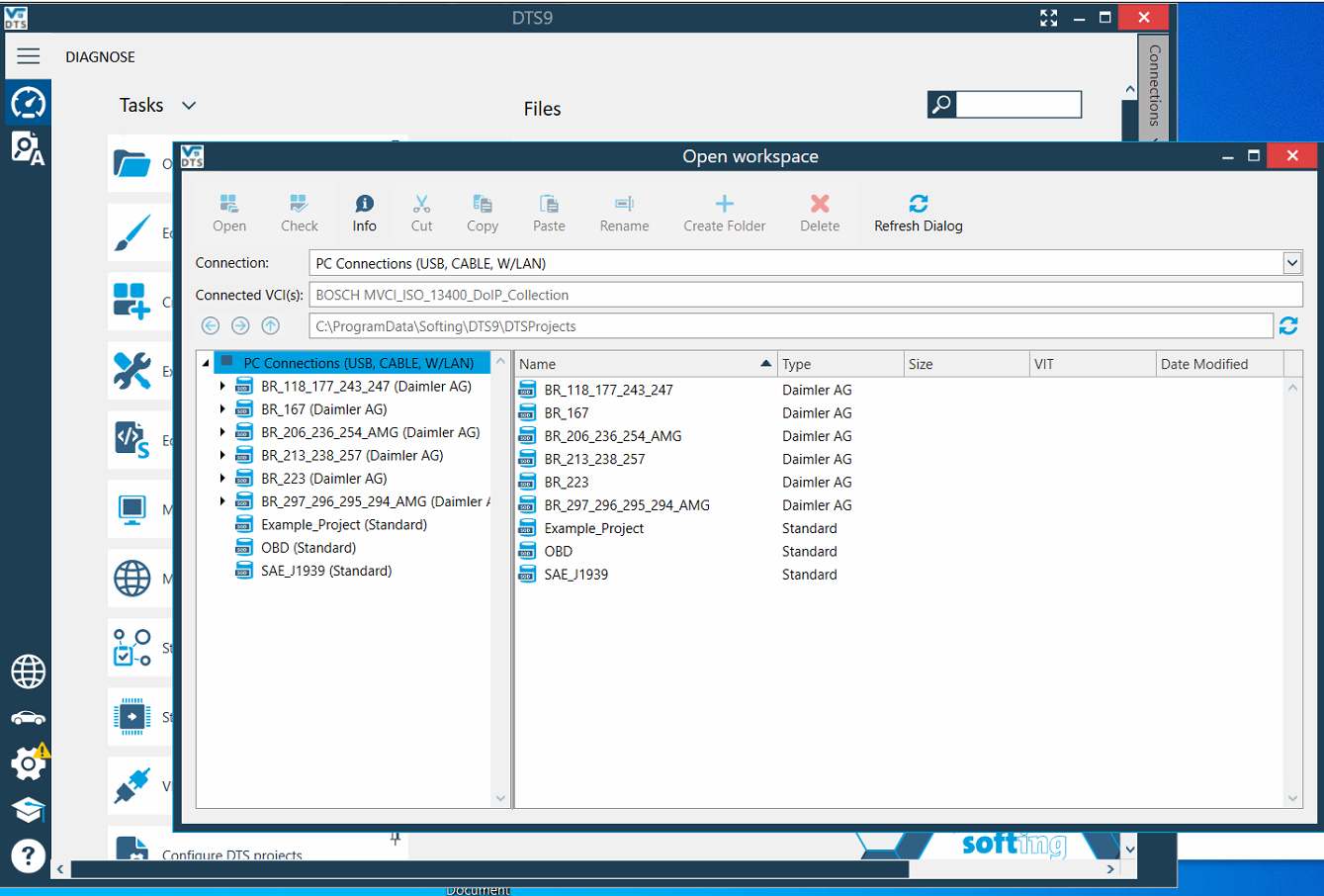1324x896 pixels.
Task: Expand the BR_167 (Daimler AG) tree node
Action: (222, 409)
